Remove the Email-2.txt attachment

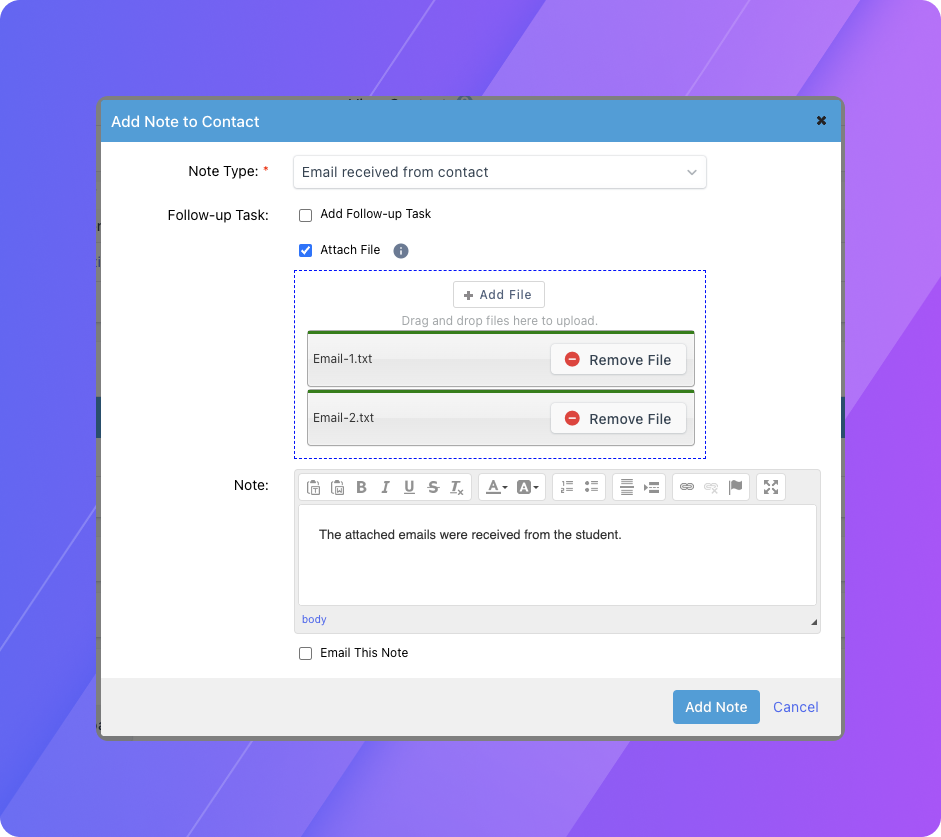pyautogui.click(x=618, y=418)
